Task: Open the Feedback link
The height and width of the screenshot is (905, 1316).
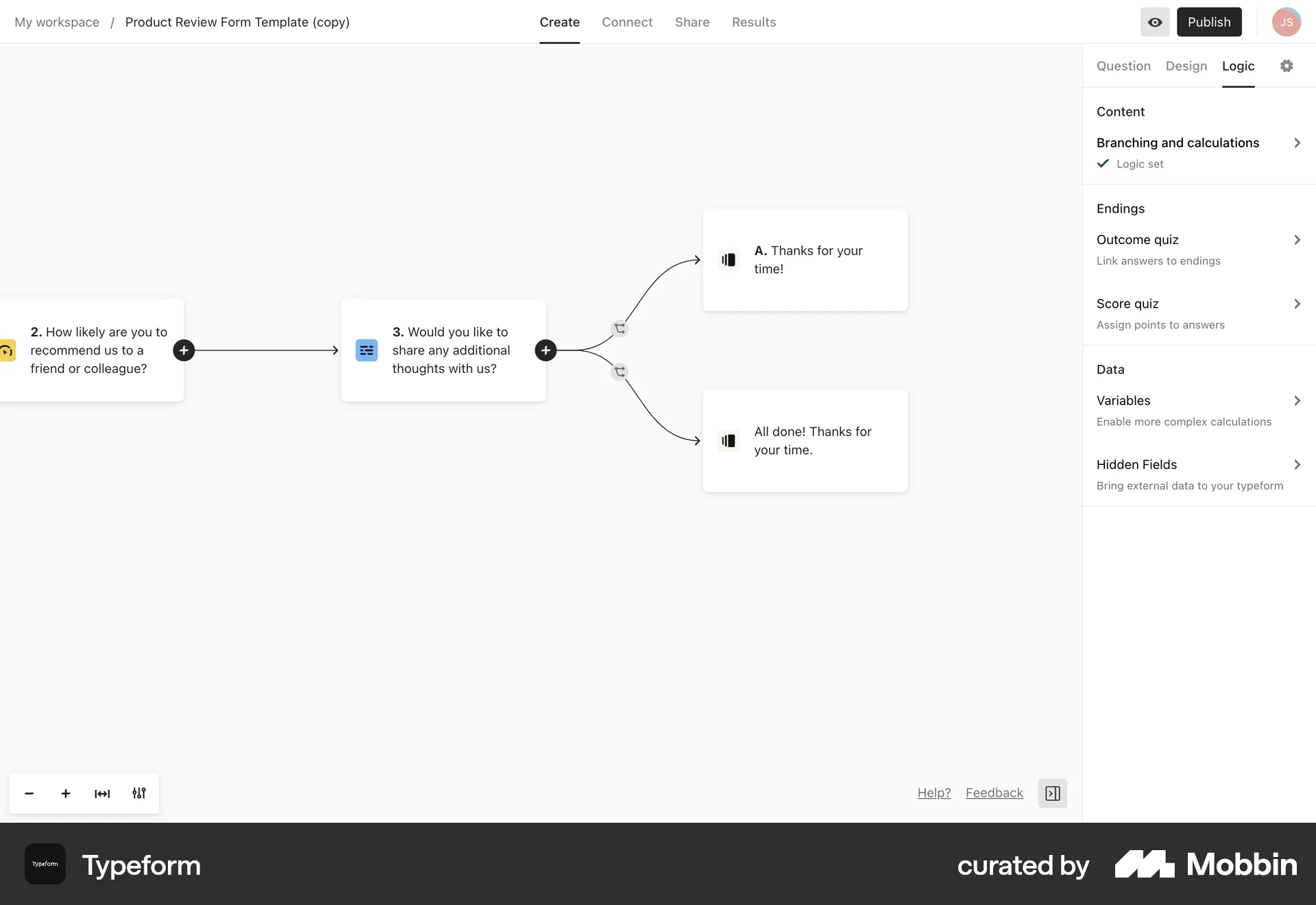Action: (x=994, y=793)
